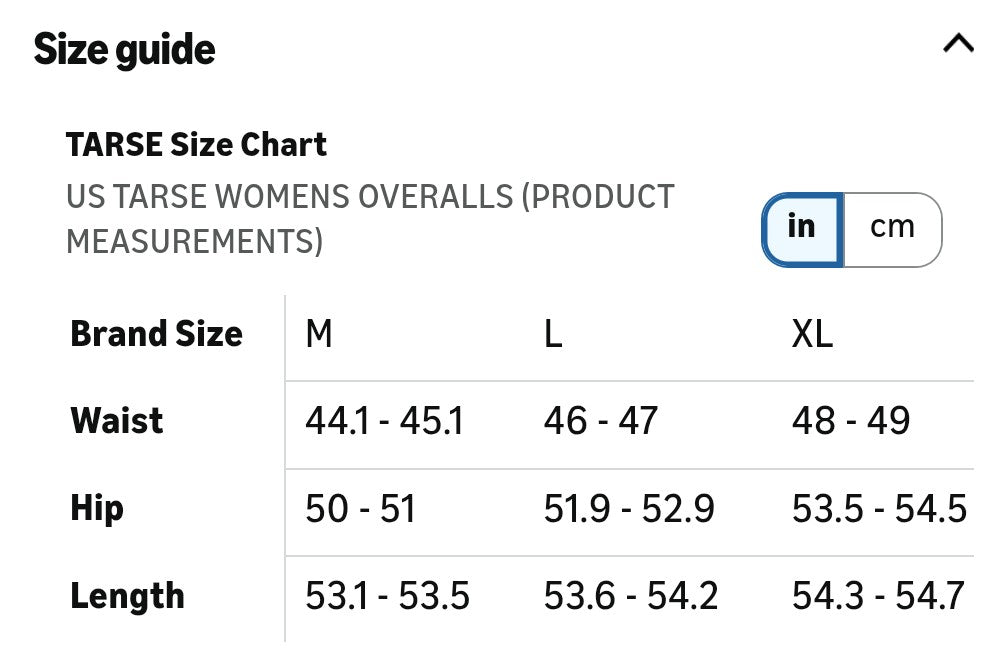Click the XL hip value 53.5 - 54.5
The height and width of the screenshot is (648, 1008).
(x=879, y=509)
